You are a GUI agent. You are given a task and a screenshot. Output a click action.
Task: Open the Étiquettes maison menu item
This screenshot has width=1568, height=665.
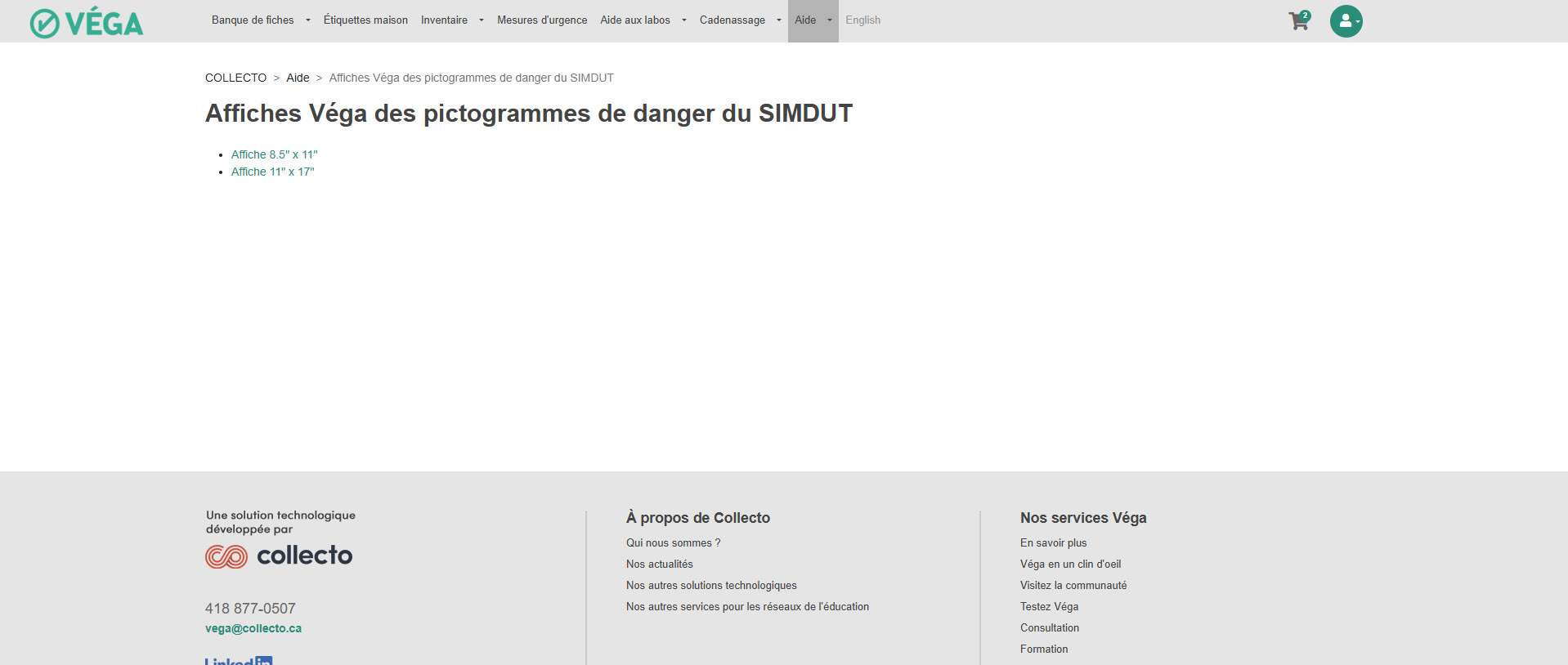[x=365, y=20]
